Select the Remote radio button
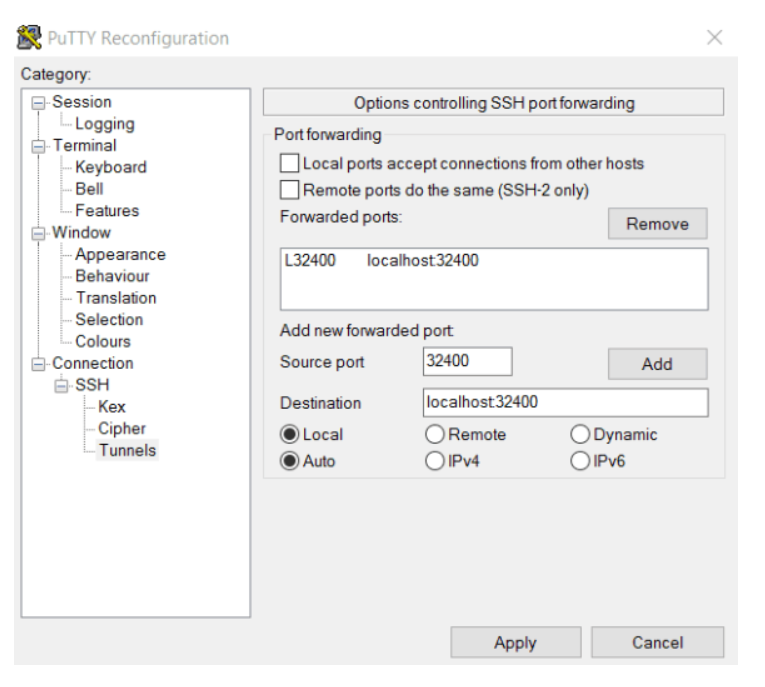This screenshot has height=687, width=765. (434, 434)
